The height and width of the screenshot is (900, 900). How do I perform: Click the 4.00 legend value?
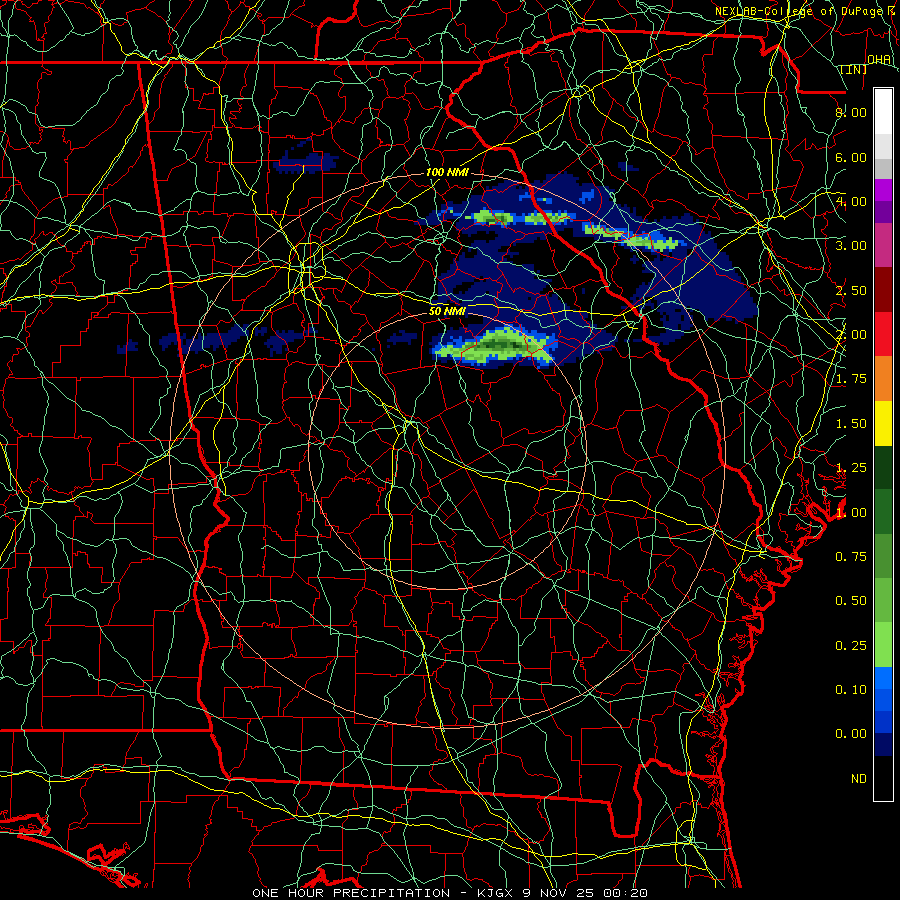tap(851, 201)
